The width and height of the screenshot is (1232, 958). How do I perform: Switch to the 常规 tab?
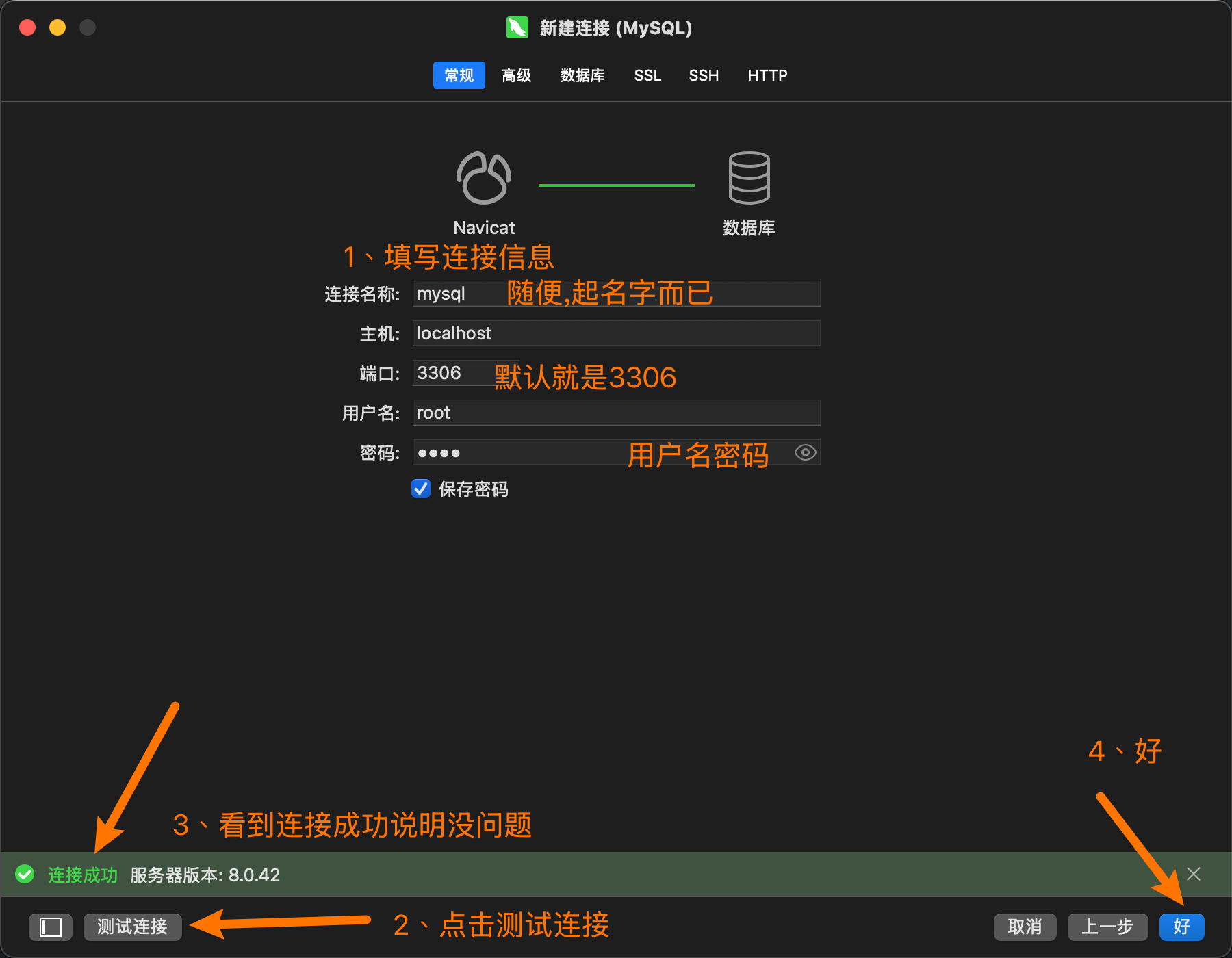[459, 75]
